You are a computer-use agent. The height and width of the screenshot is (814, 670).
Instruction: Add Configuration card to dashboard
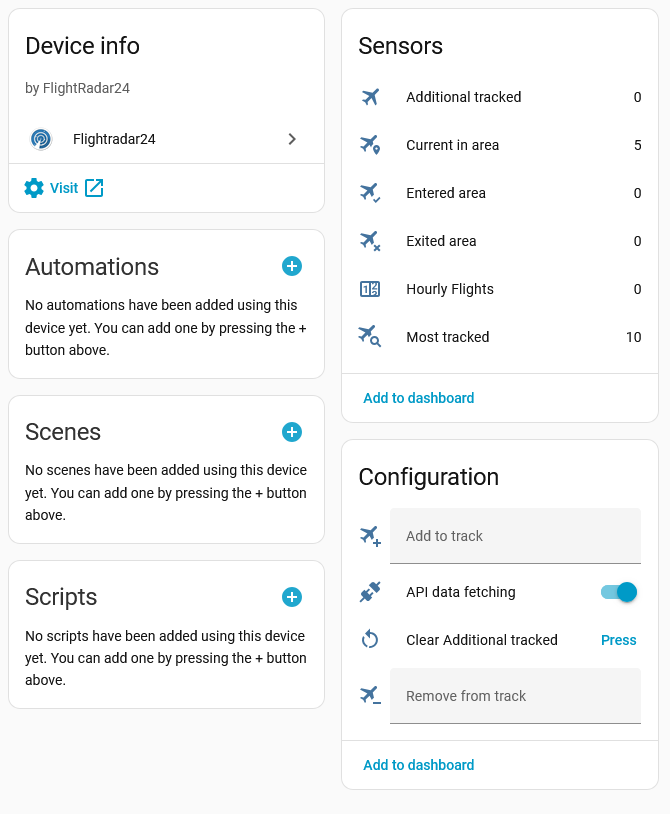418,765
